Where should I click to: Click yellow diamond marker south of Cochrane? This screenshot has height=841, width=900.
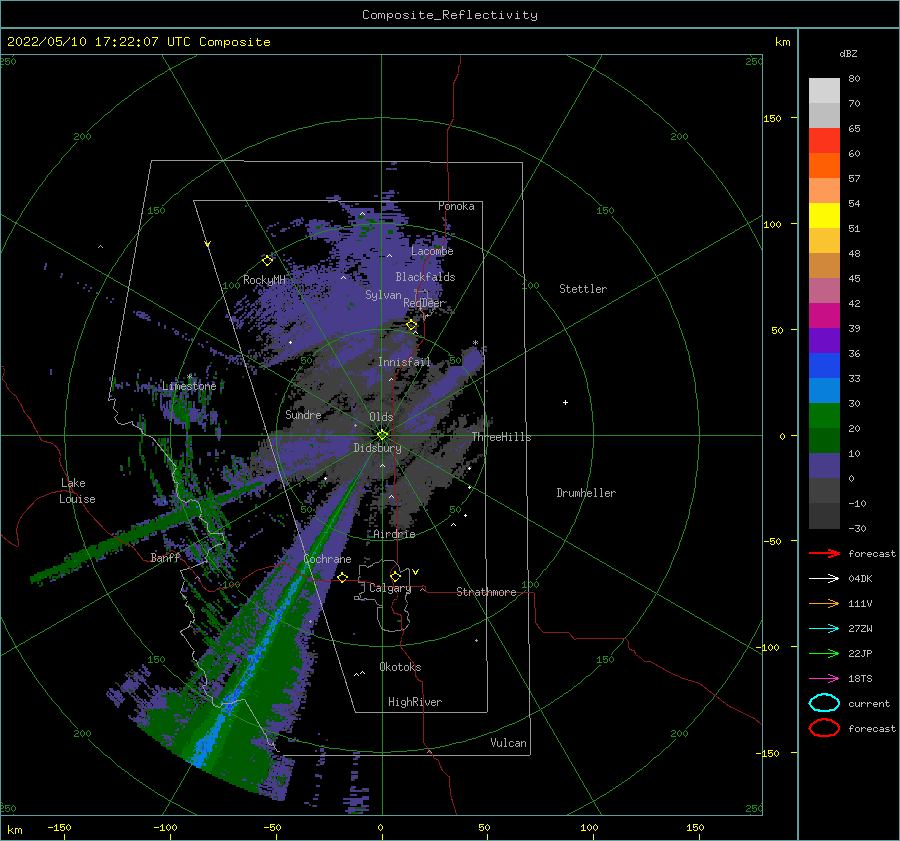(x=342, y=577)
